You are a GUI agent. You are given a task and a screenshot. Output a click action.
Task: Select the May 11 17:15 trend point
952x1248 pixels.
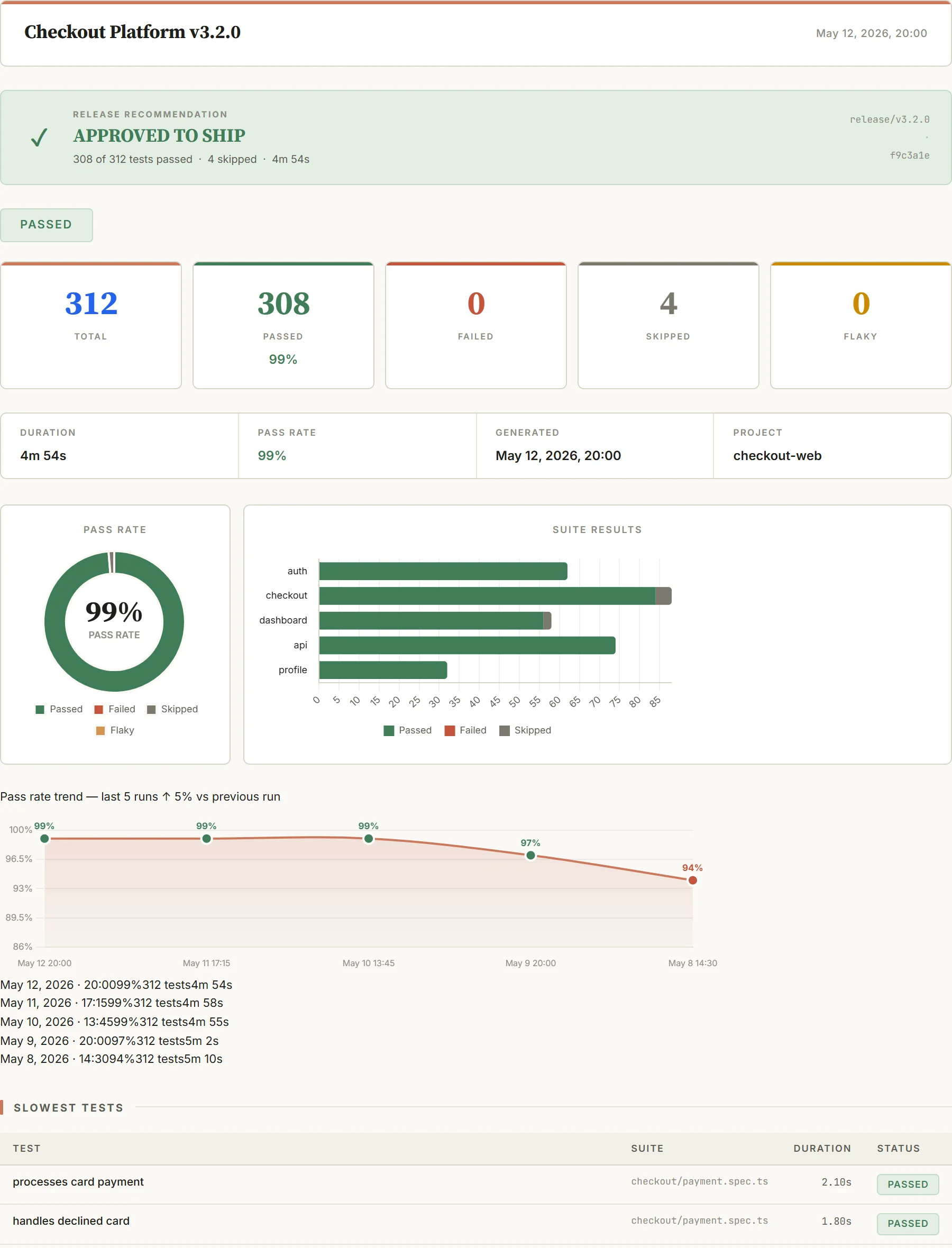click(x=207, y=838)
